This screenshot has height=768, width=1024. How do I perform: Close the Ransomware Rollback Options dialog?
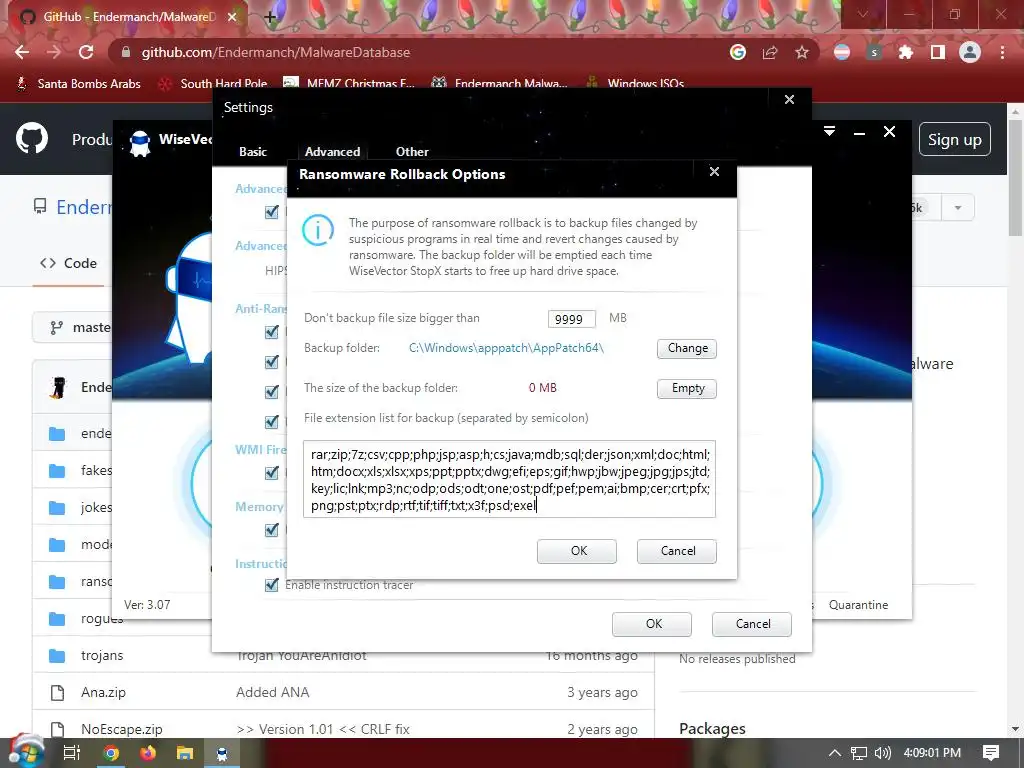point(714,172)
